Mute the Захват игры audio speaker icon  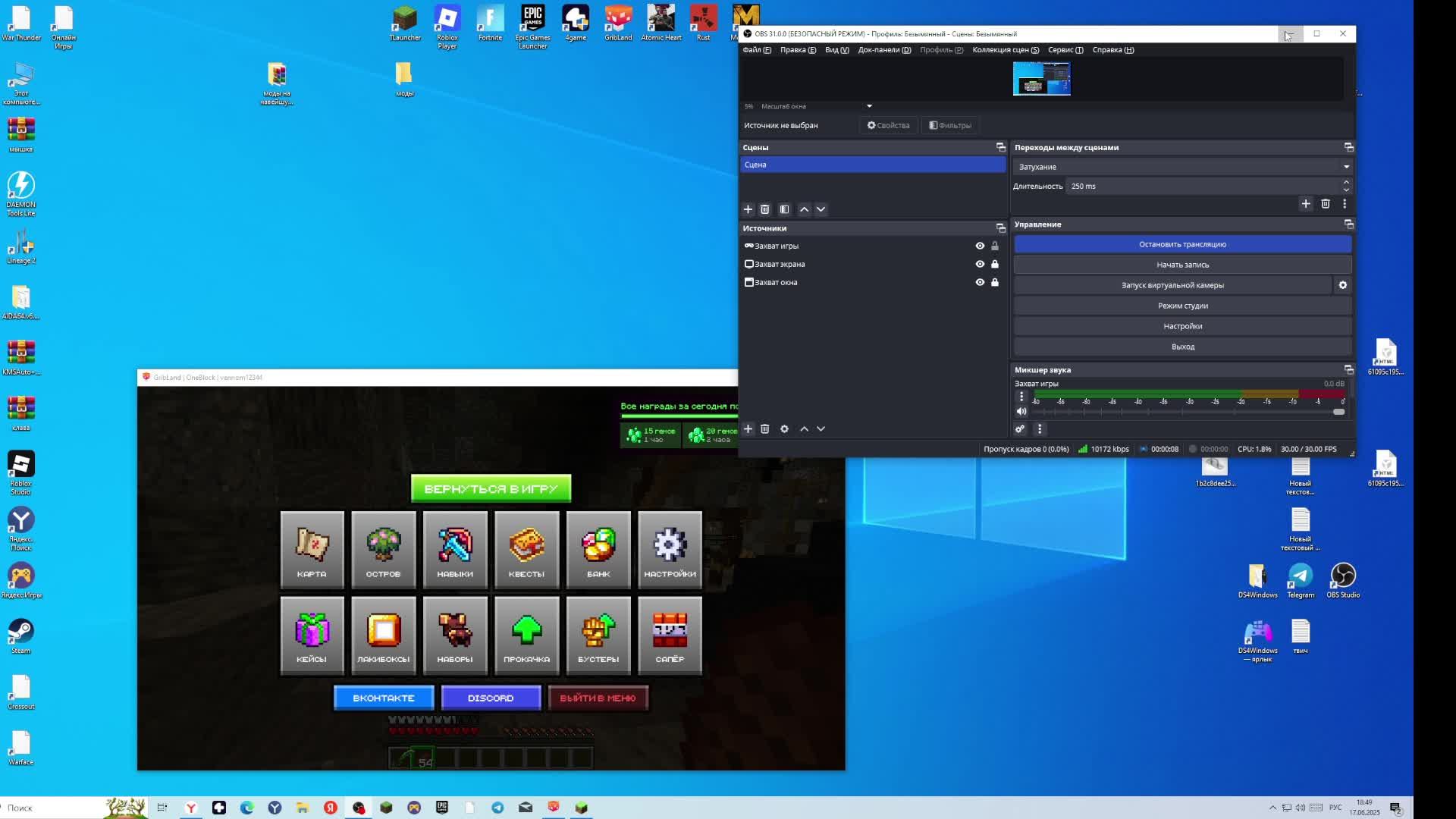pos(1021,412)
